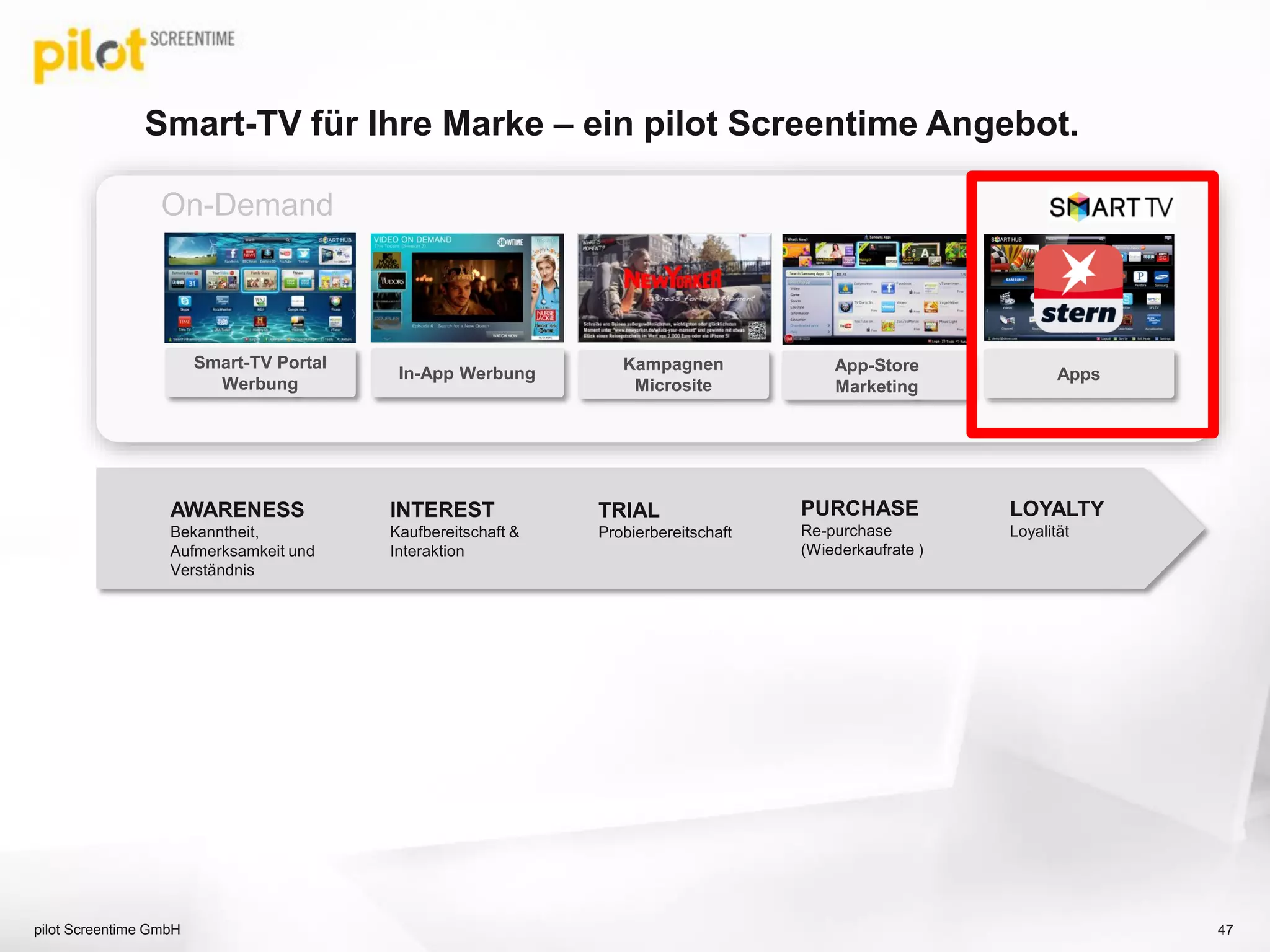This screenshot has width=1270, height=952.
Task: Open the Samsung Apps store thumbnail
Action: click(x=874, y=289)
